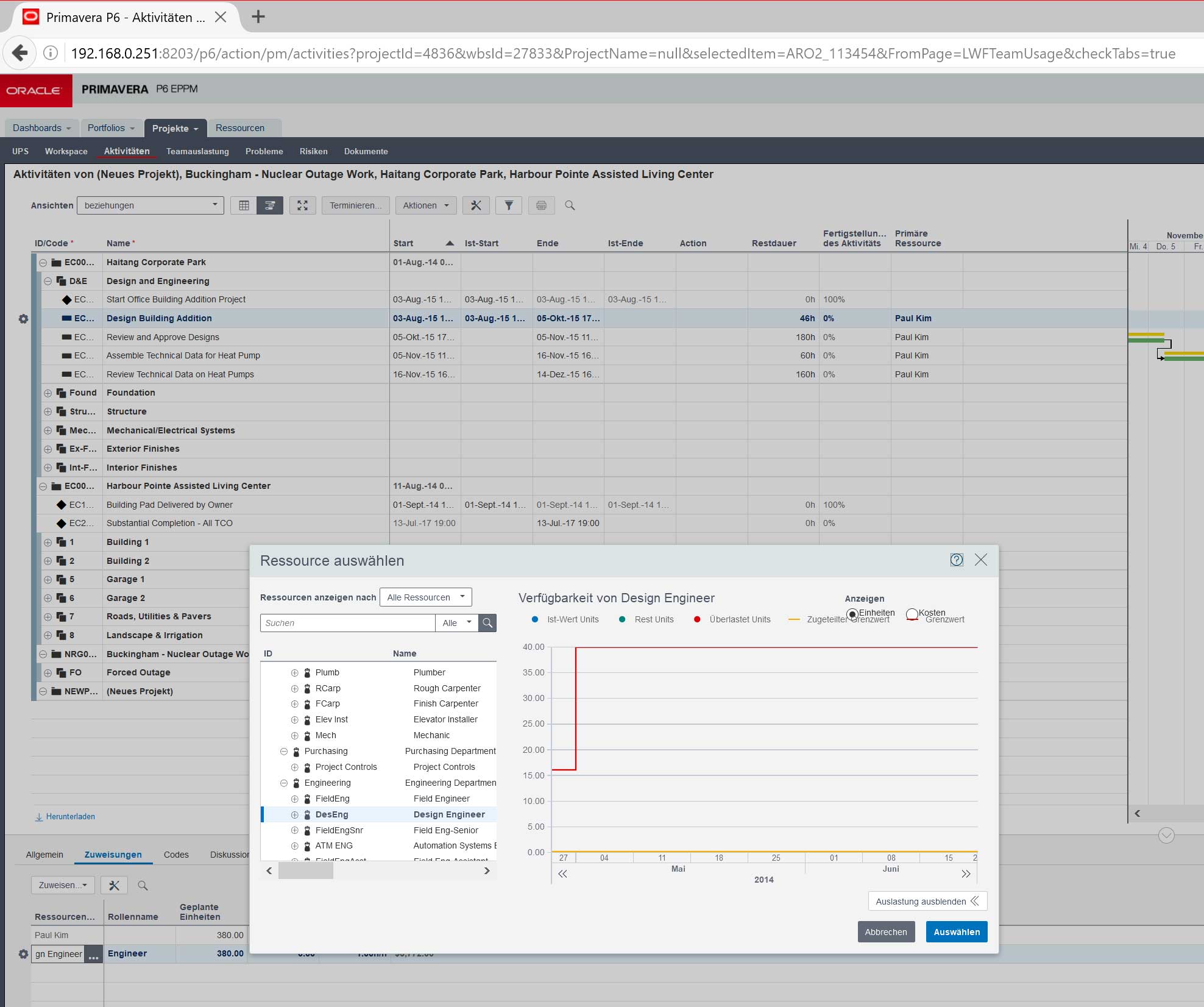Click the Herunterladen link
This screenshot has height=1007, width=1204.
pyautogui.click(x=65, y=817)
